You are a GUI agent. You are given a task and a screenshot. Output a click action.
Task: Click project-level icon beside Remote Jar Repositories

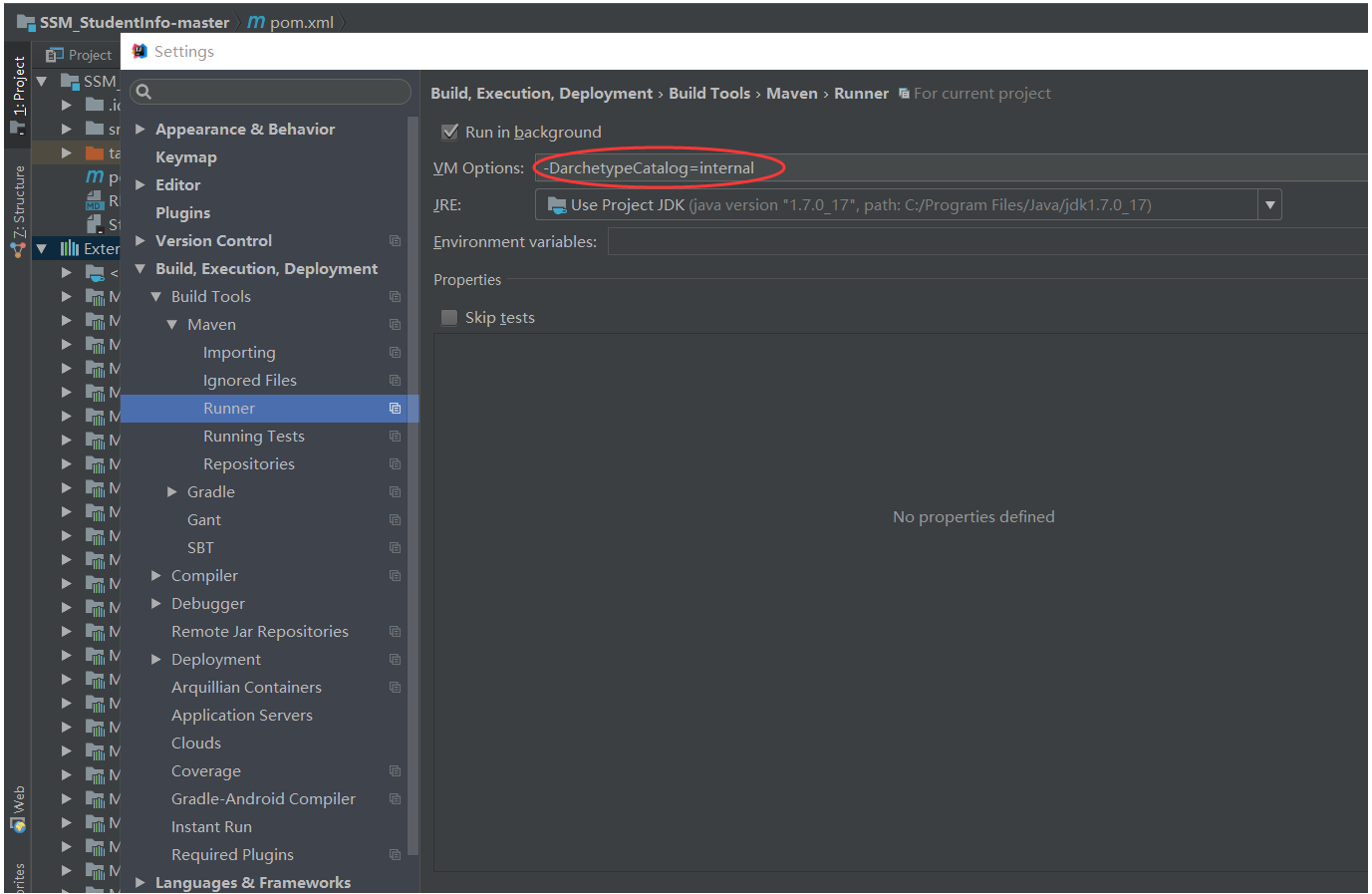[395, 632]
